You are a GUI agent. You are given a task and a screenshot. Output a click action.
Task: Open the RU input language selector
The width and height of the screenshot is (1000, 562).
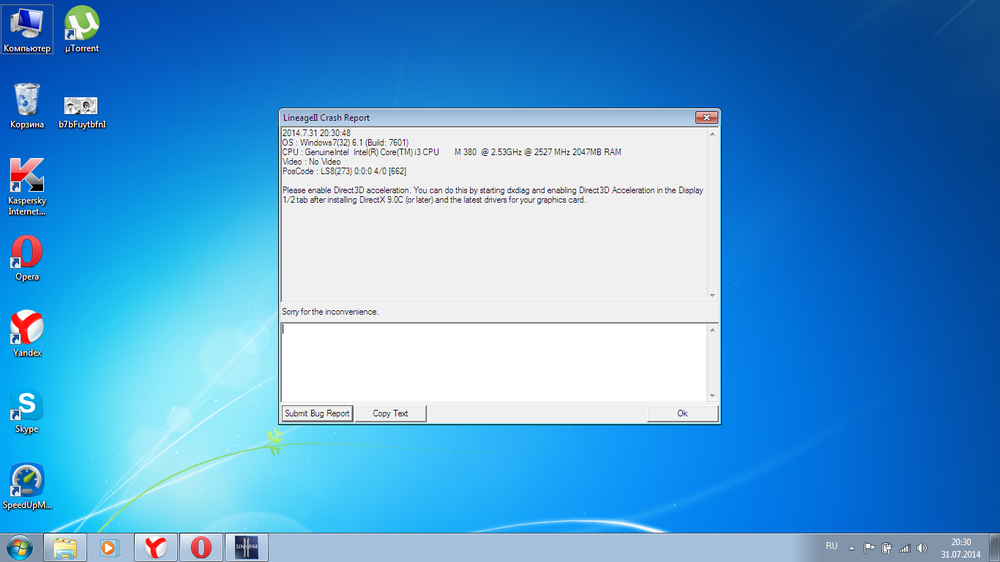[831, 546]
